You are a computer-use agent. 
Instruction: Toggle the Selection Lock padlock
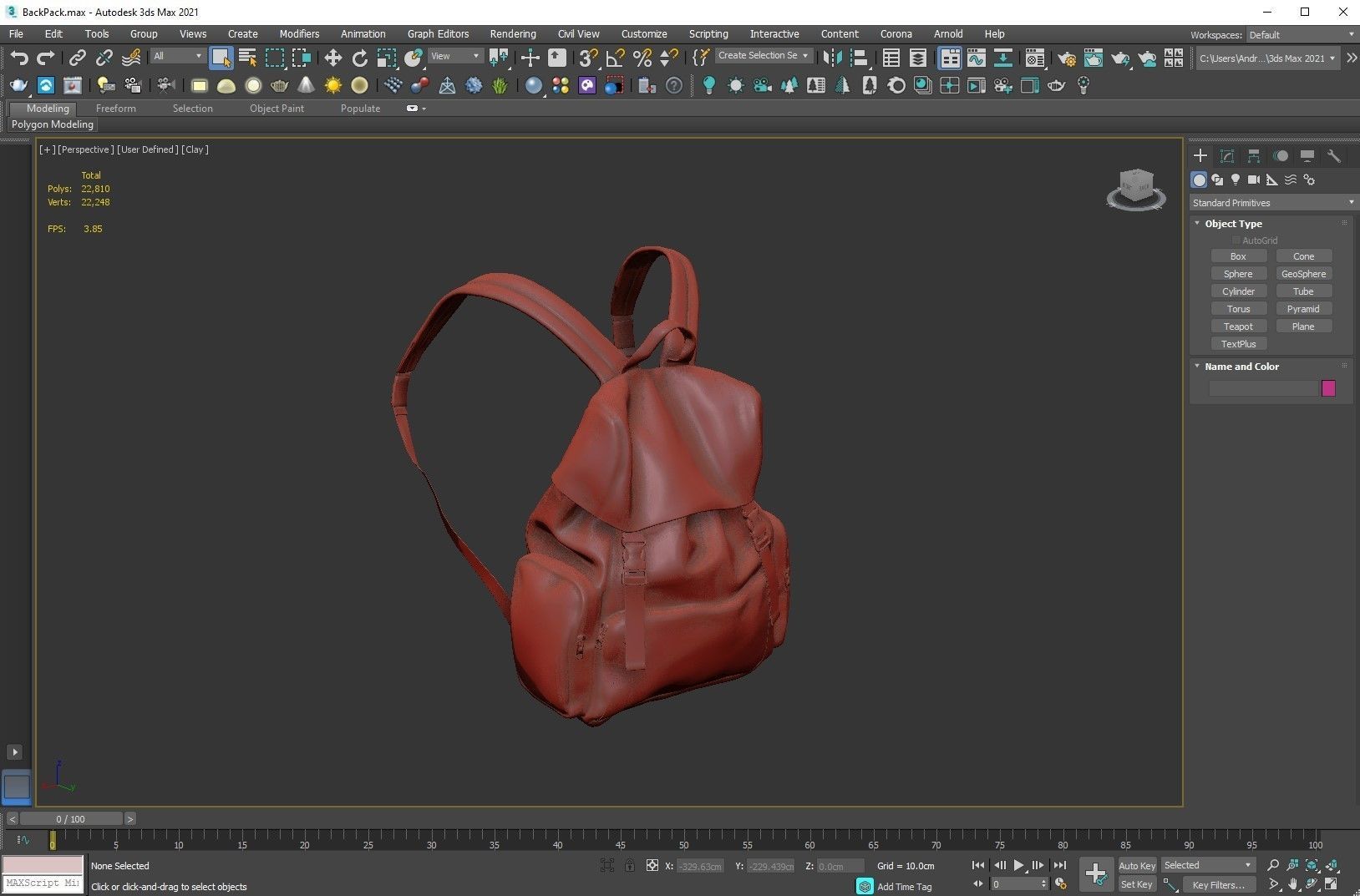pyautogui.click(x=629, y=866)
